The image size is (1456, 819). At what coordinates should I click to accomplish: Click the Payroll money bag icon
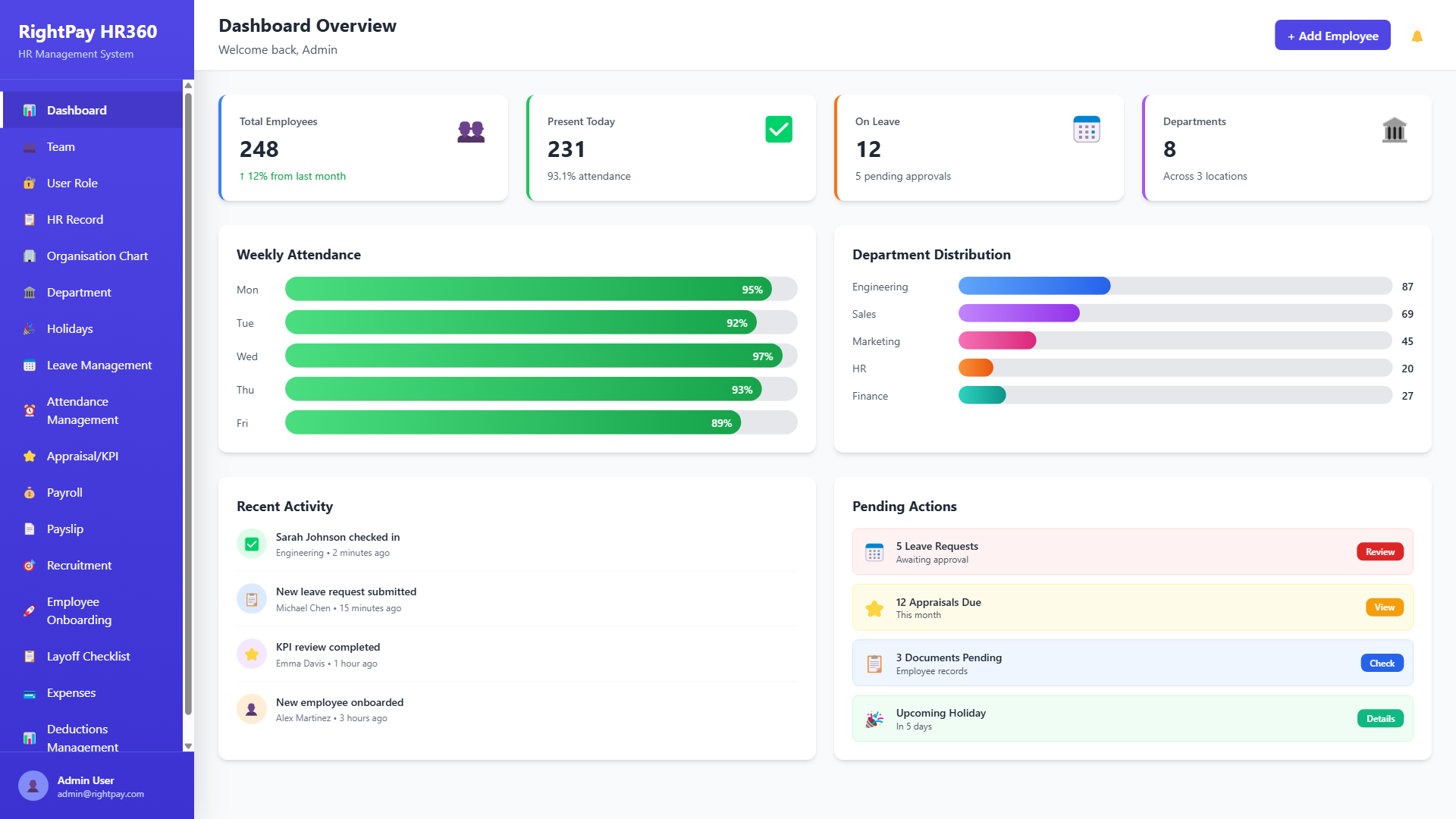click(x=30, y=493)
